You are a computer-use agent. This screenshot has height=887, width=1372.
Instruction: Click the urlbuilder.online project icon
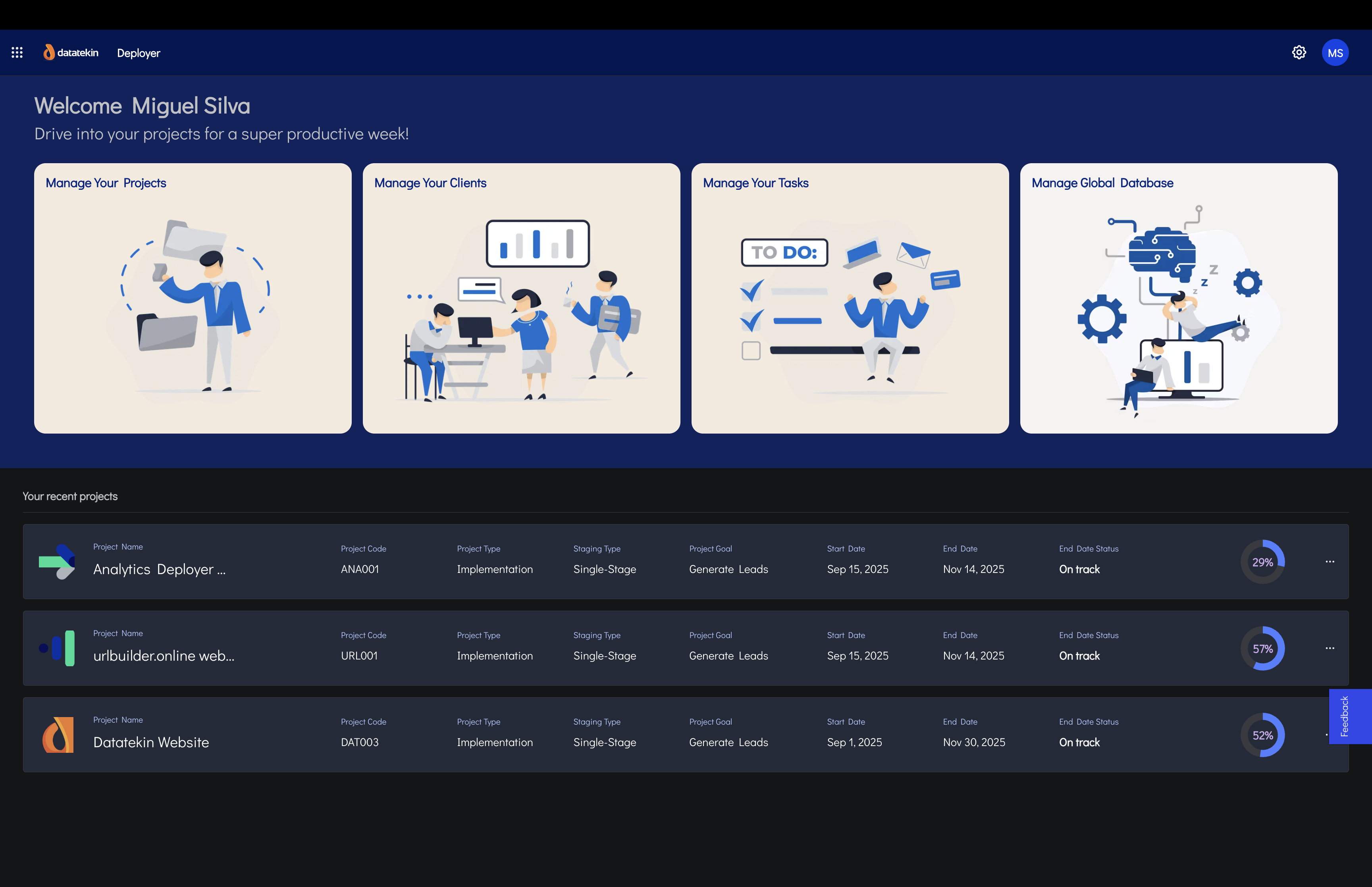pos(57,648)
